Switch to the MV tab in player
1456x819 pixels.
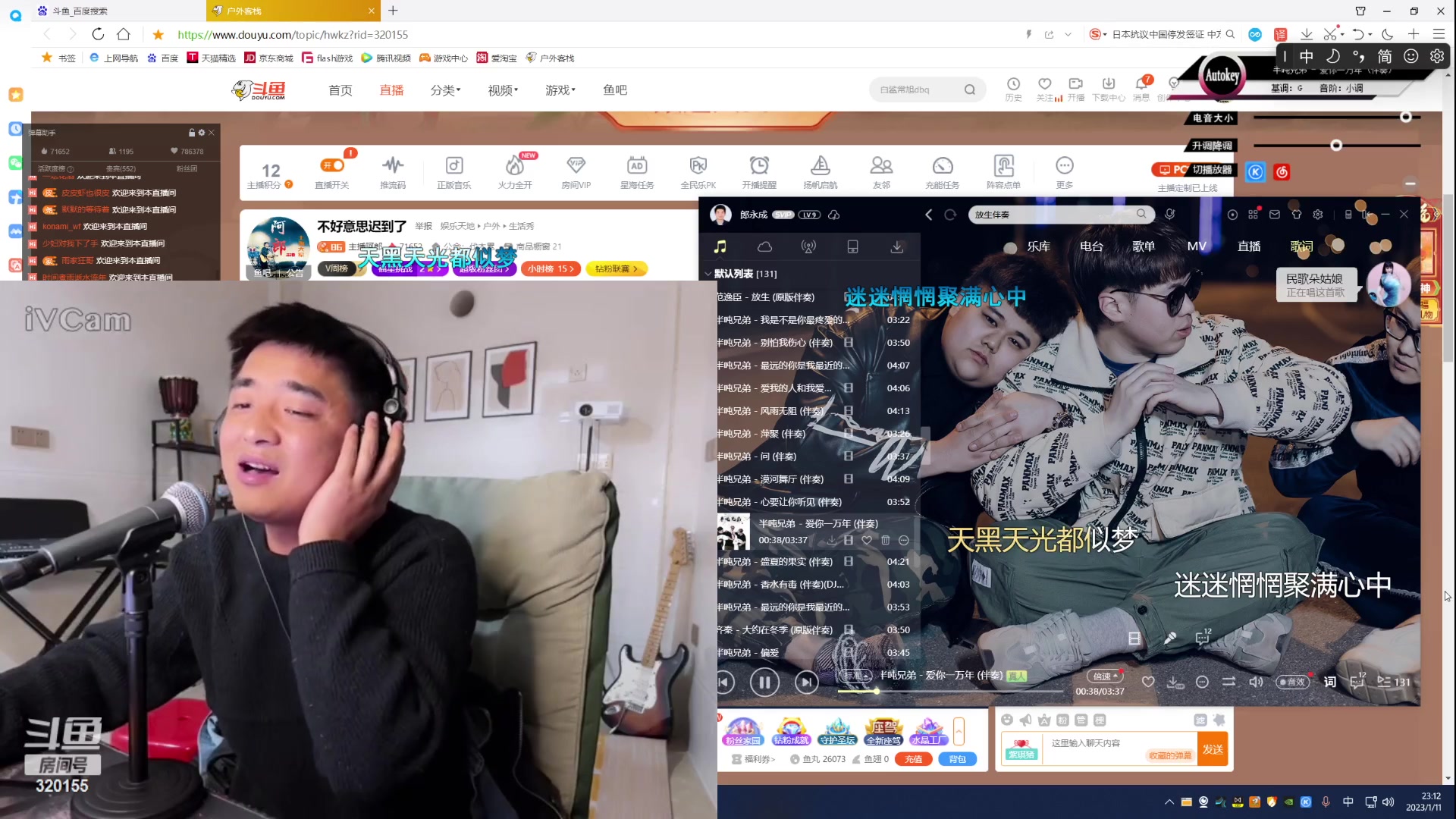[x=1197, y=246]
